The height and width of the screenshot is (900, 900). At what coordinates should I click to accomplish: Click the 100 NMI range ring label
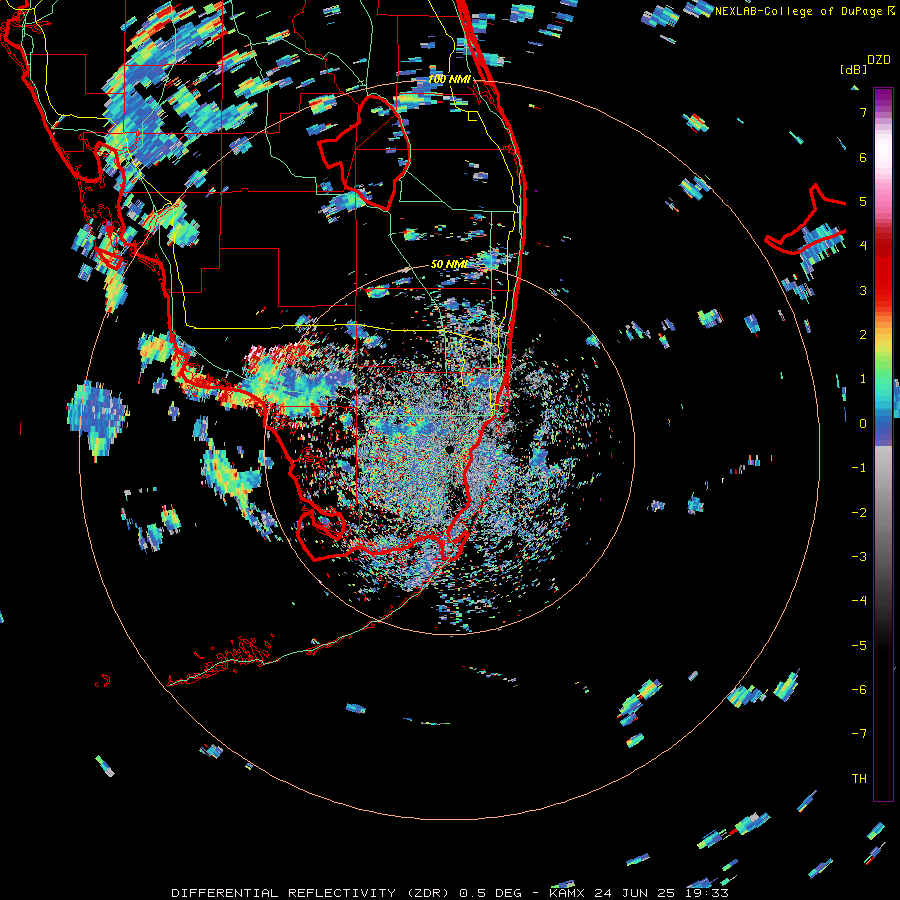pos(449,79)
